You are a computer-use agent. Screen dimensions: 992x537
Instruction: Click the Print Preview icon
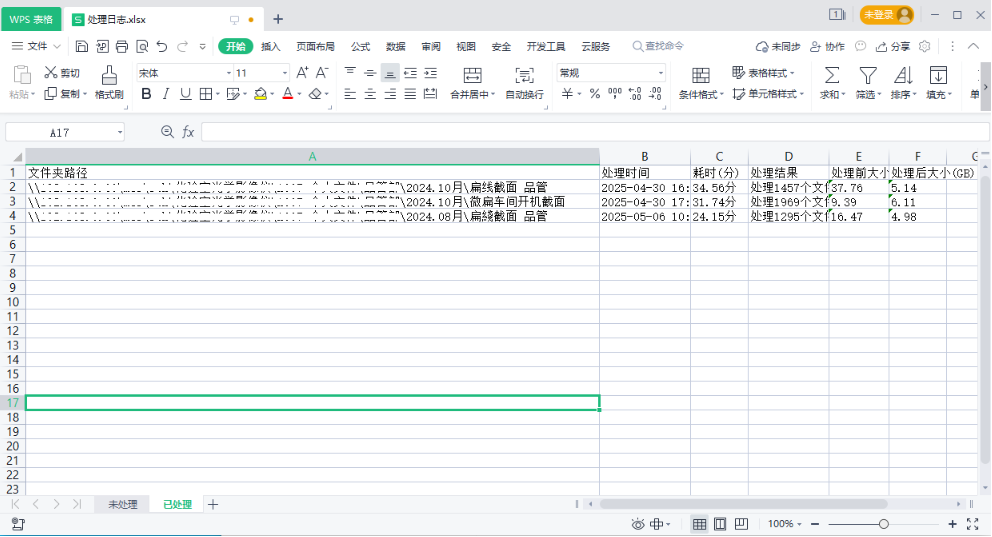click(142, 46)
